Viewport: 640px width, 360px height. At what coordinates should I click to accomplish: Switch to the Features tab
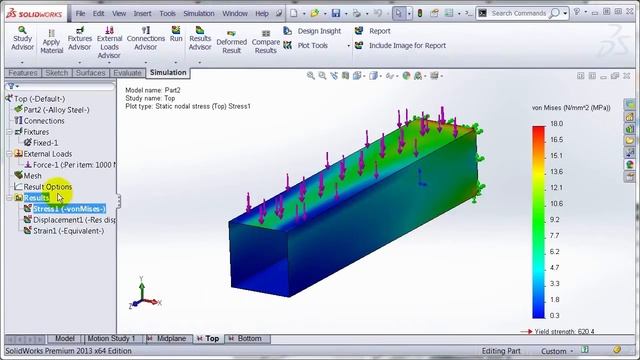click(23, 73)
